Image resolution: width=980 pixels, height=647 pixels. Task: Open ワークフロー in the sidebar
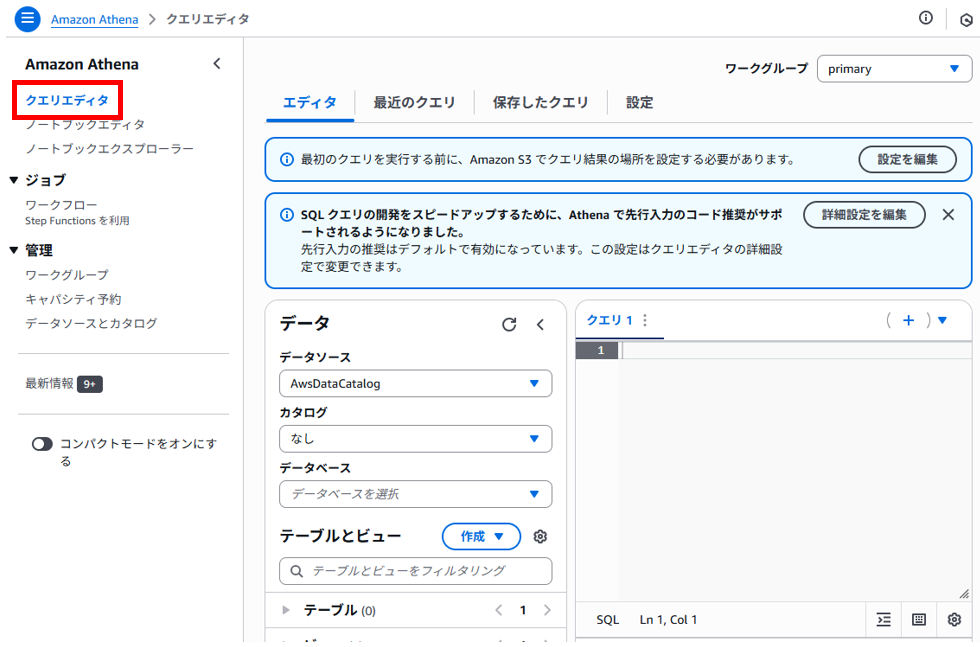point(61,205)
